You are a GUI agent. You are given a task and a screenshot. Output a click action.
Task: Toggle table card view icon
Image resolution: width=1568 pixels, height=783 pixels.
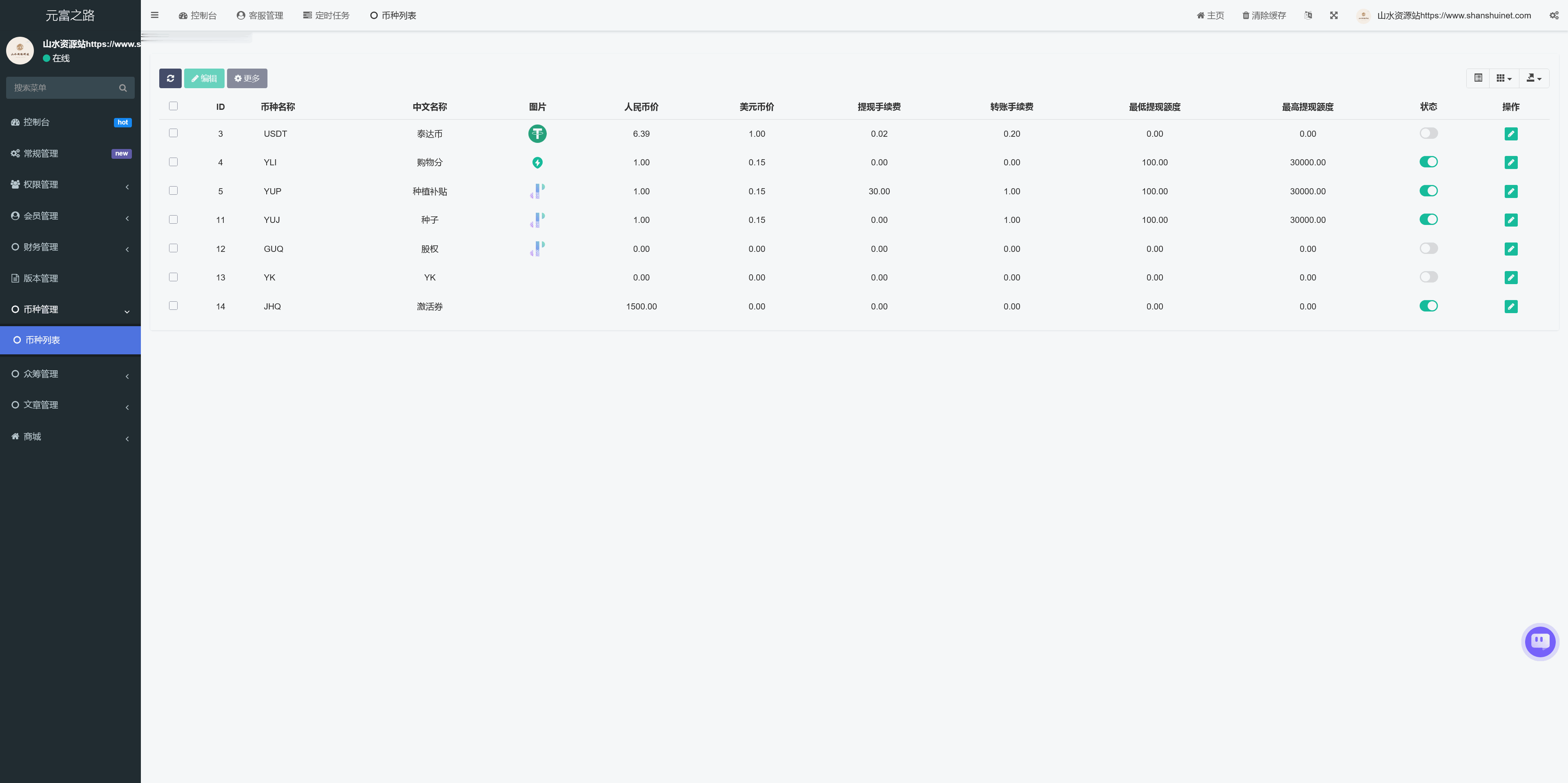(x=1478, y=78)
